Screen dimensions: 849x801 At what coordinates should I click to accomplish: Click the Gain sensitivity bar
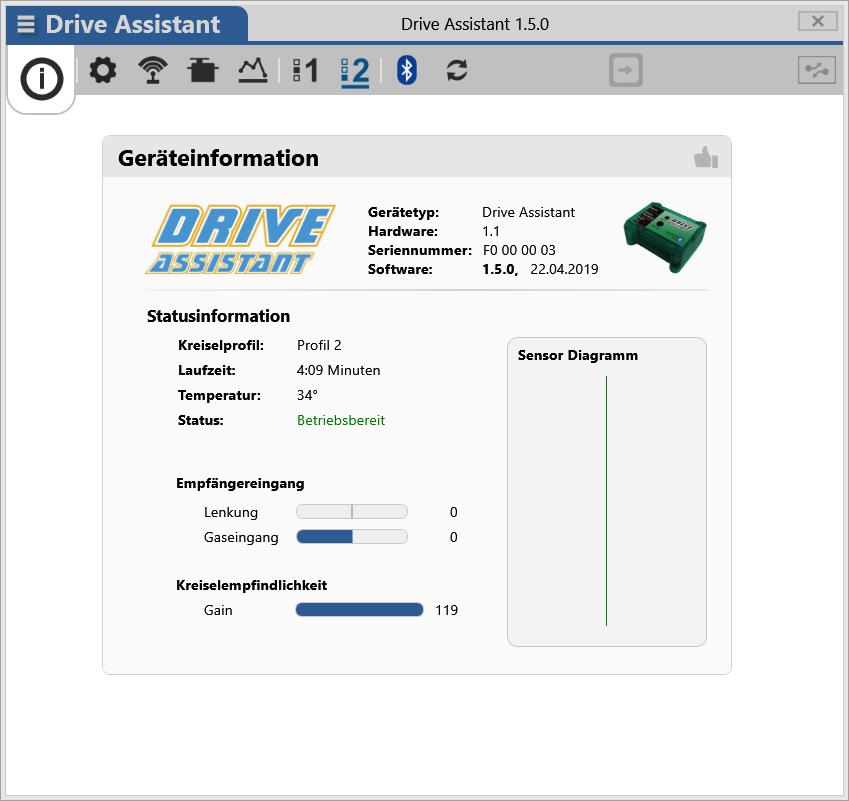[x=360, y=610]
